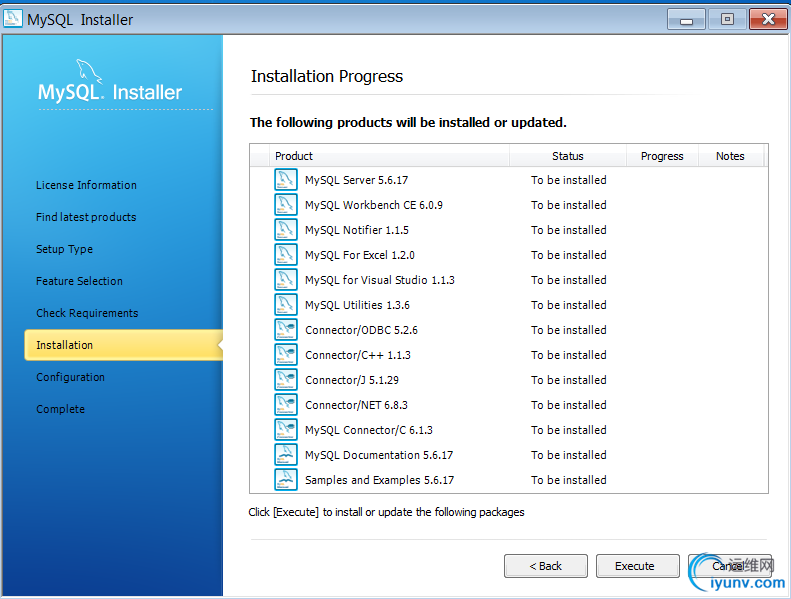Select the MySQL Connector/C 6.1.3 text
Screen dimensions: 791x599
[369, 430]
